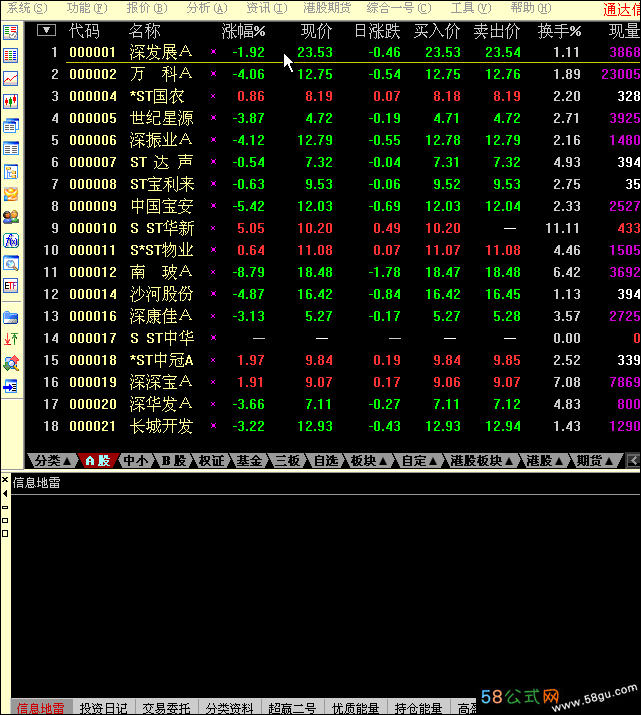Expand the 自定▲ custom tab menu
The image size is (641, 715).
tap(419, 461)
